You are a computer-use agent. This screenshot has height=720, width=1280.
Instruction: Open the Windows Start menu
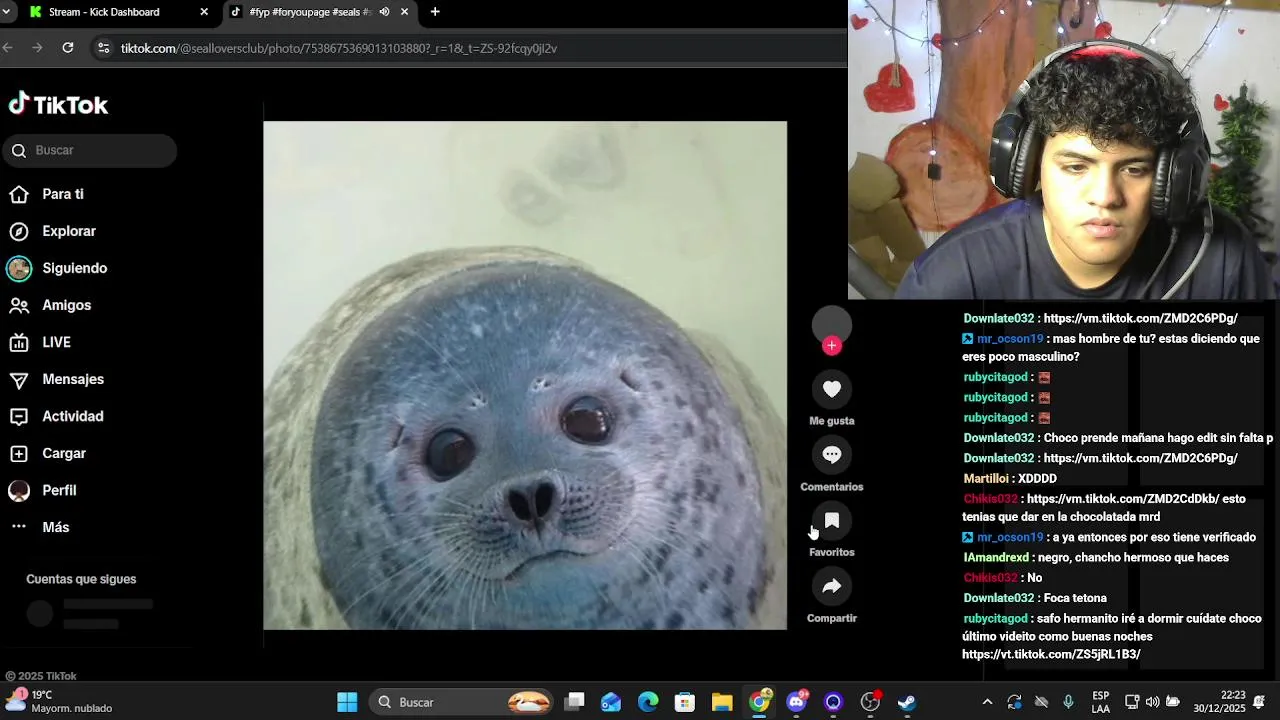347,702
